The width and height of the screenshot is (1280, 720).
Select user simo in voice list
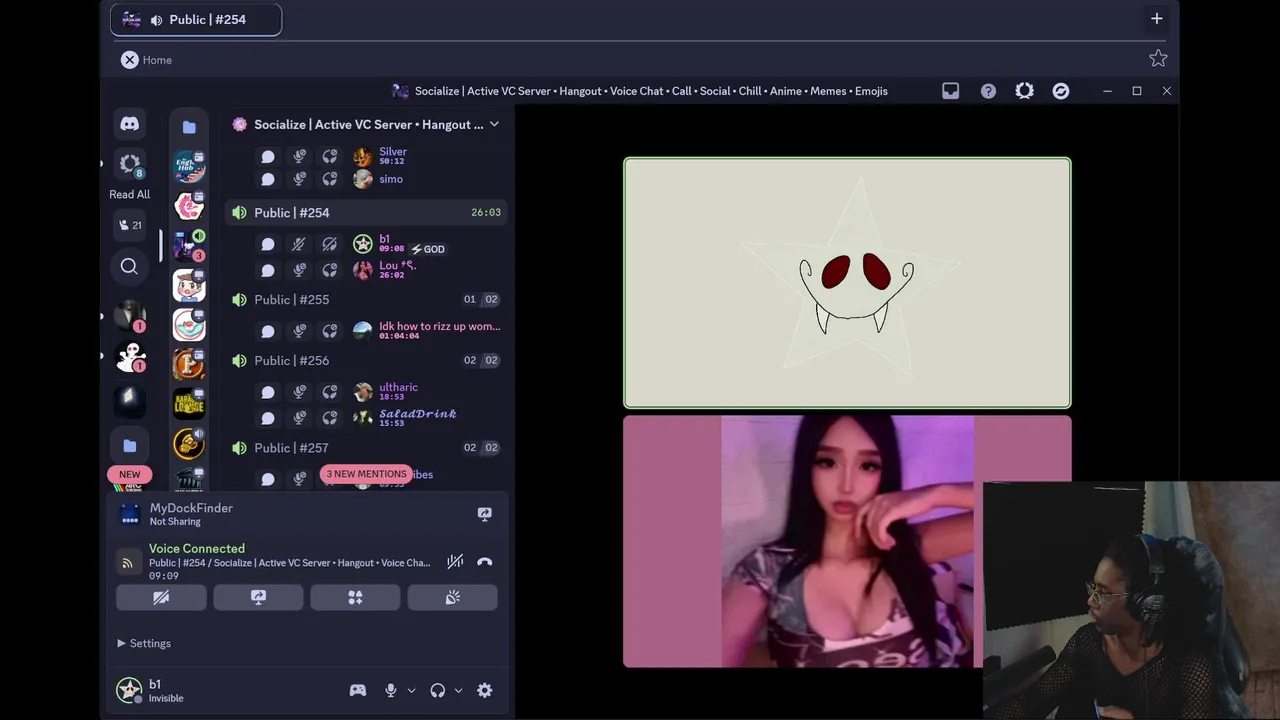391,179
